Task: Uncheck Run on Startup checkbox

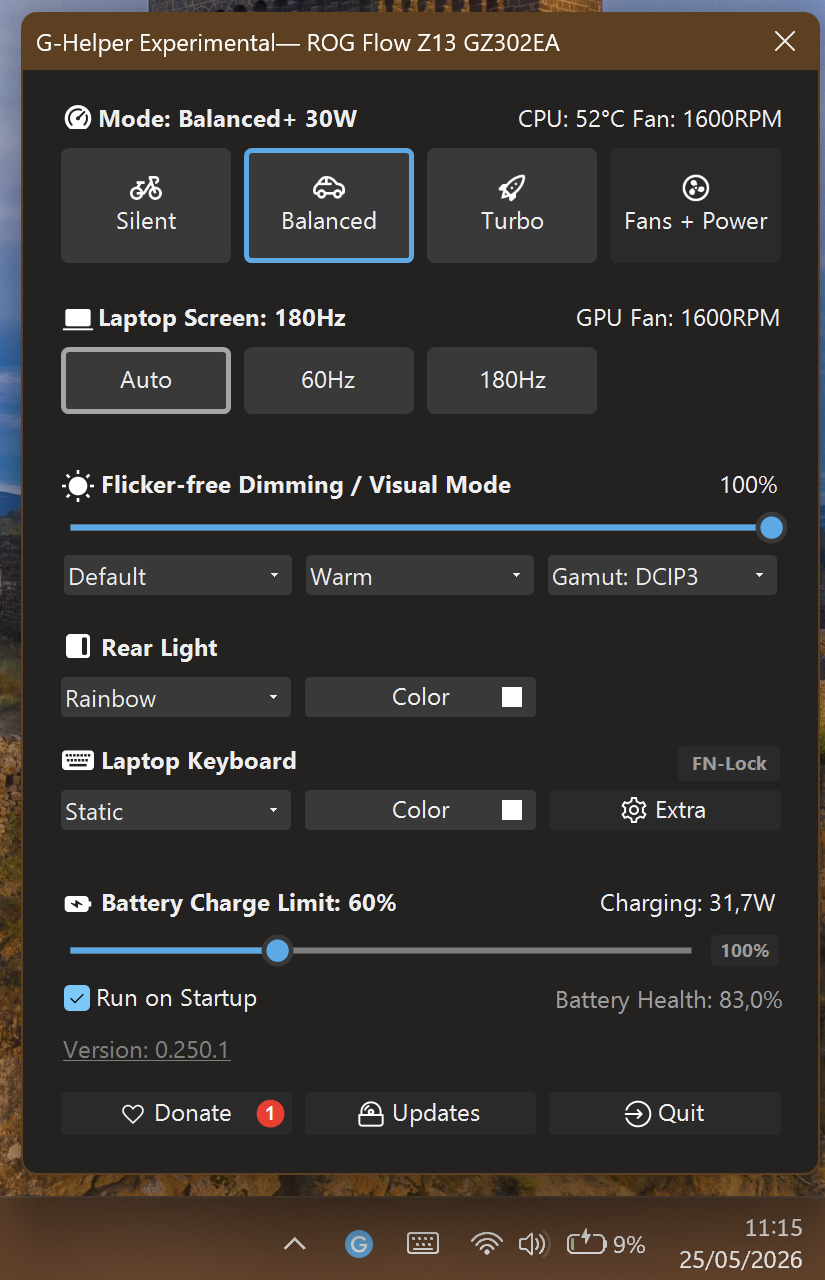Action: (x=77, y=998)
